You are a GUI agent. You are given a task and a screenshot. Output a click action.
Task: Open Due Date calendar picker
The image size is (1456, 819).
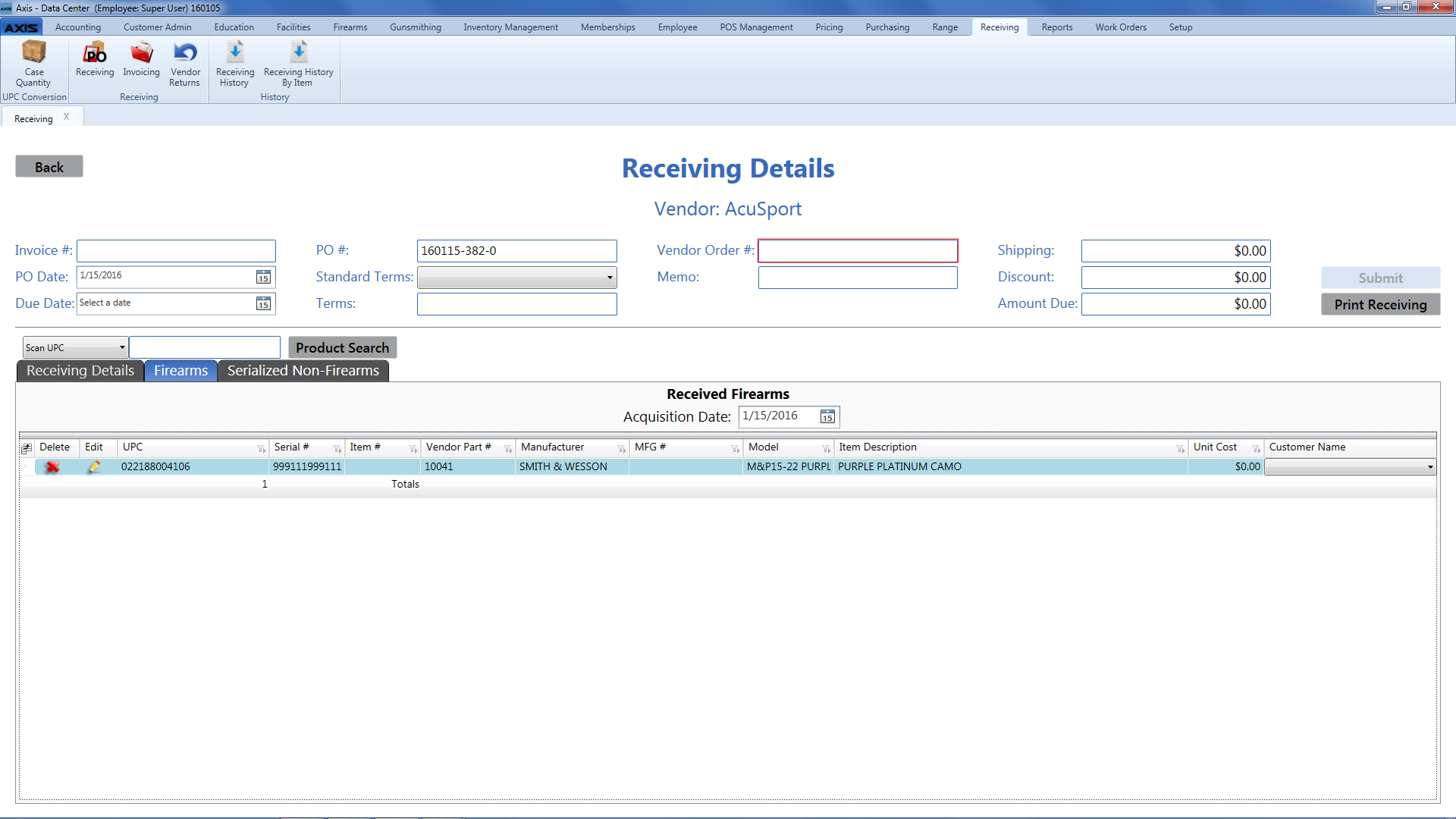pyautogui.click(x=263, y=303)
